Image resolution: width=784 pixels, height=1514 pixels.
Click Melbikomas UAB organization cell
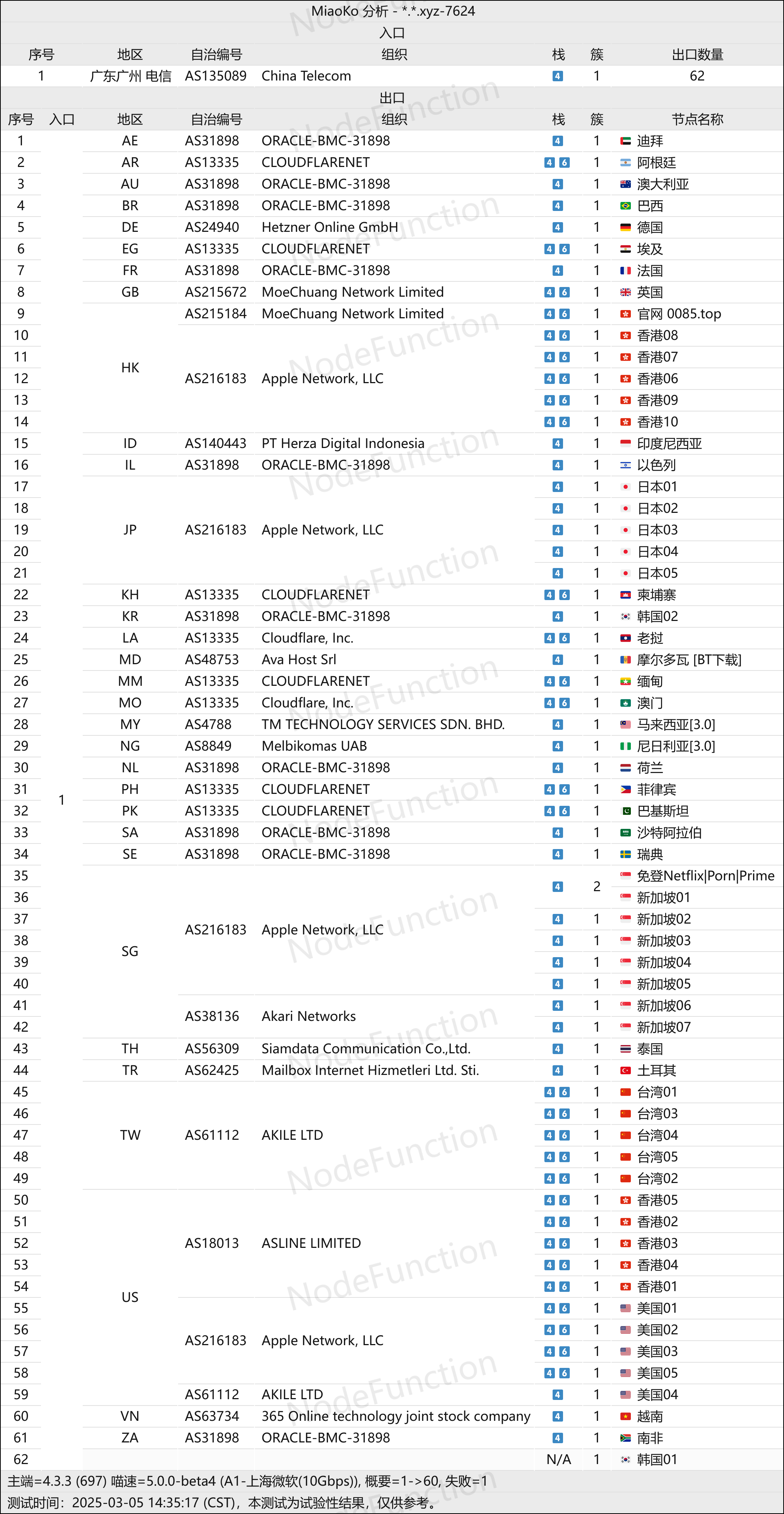pyautogui.click(x=314, y=747)
